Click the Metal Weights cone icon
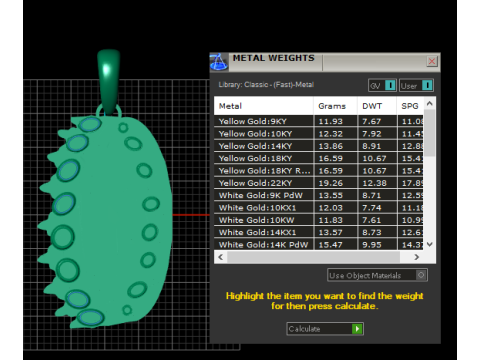This screenshot has height=360, width=480. click(219, 62)
